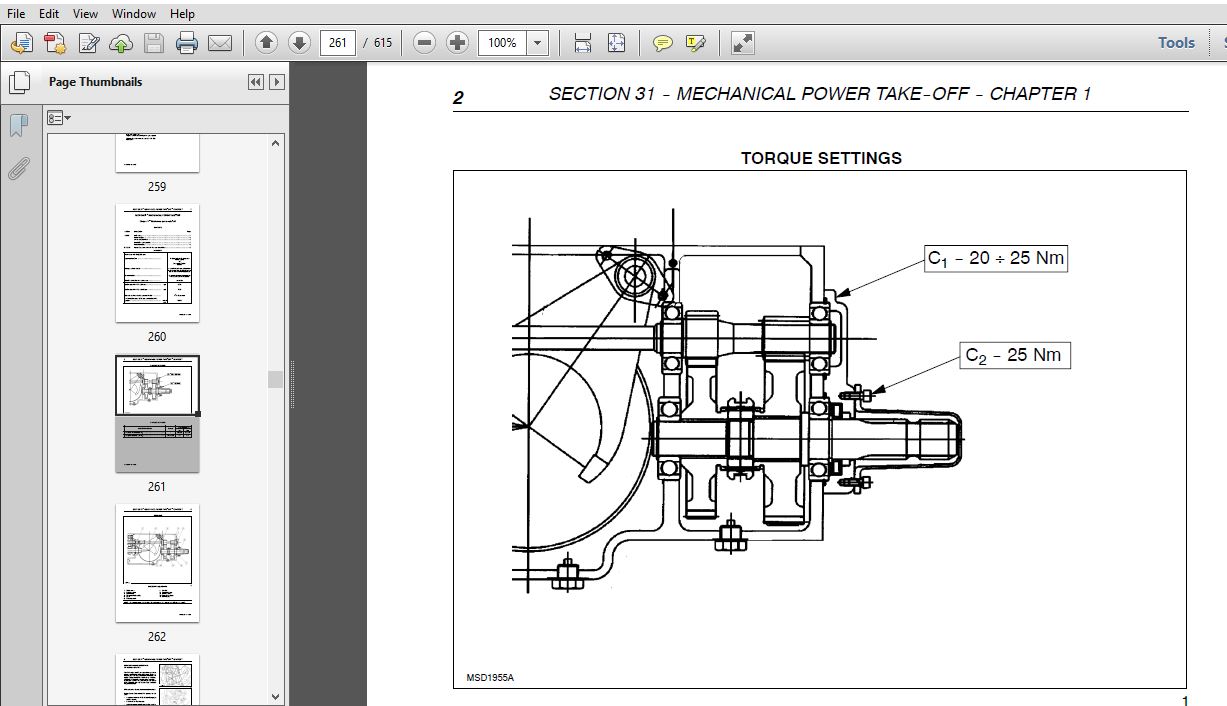The width and height of the screenshot is (1227, 706).
Task: Click the 'C2 - 25 Nm' label
Action: coord(1016,355)
